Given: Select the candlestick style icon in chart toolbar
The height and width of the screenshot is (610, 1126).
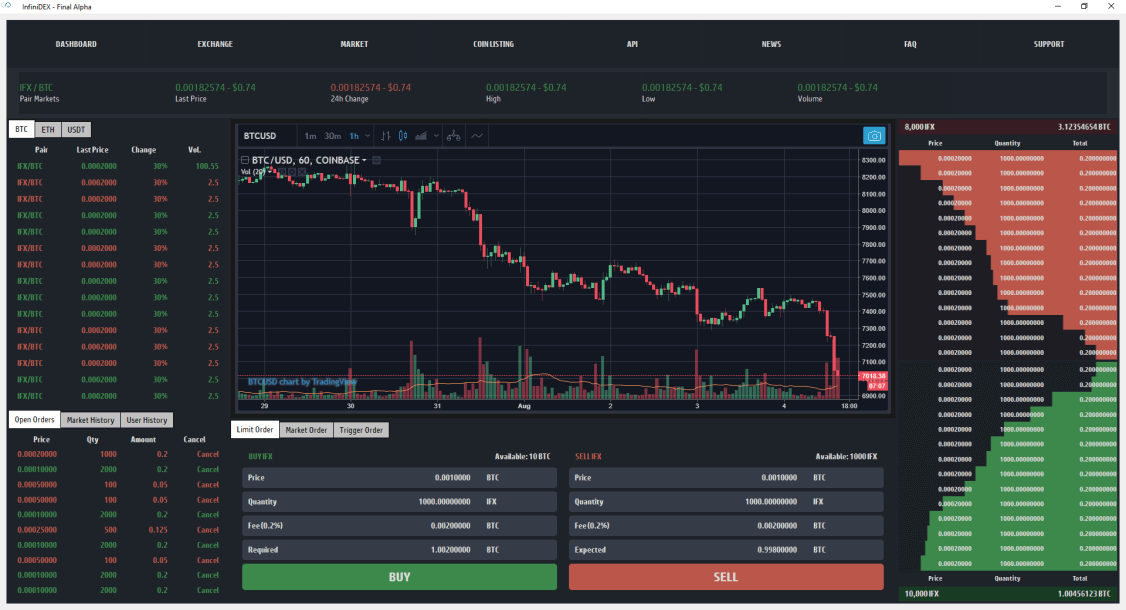Looking at the screenshot, I should (403, 135).
